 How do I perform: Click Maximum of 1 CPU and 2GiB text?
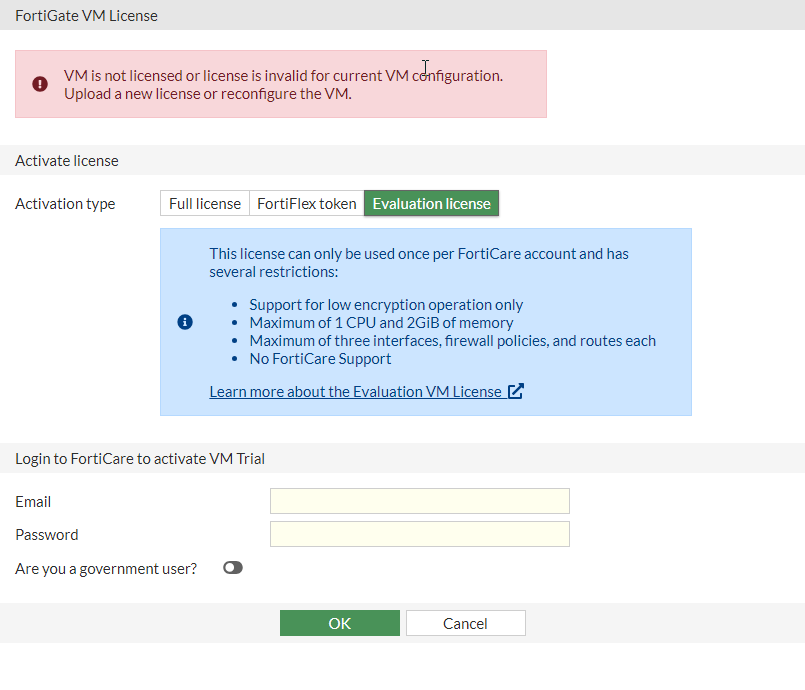click(381, 322)
